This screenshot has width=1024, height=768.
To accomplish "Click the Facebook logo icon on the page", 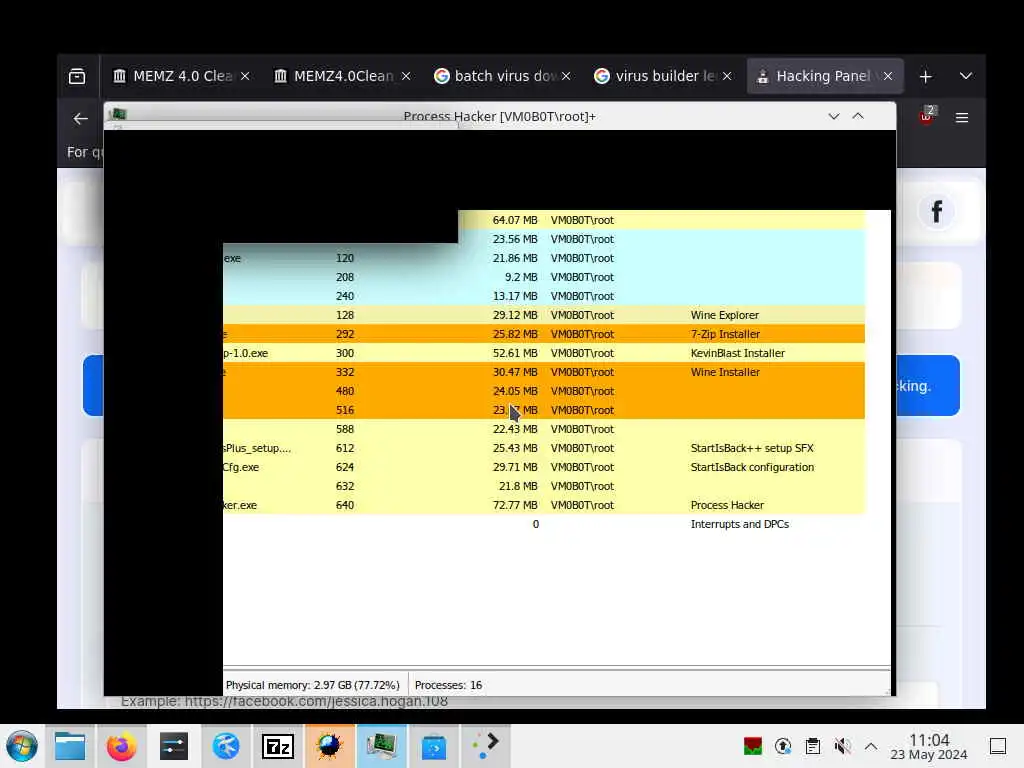I will [x=936, y=212].
